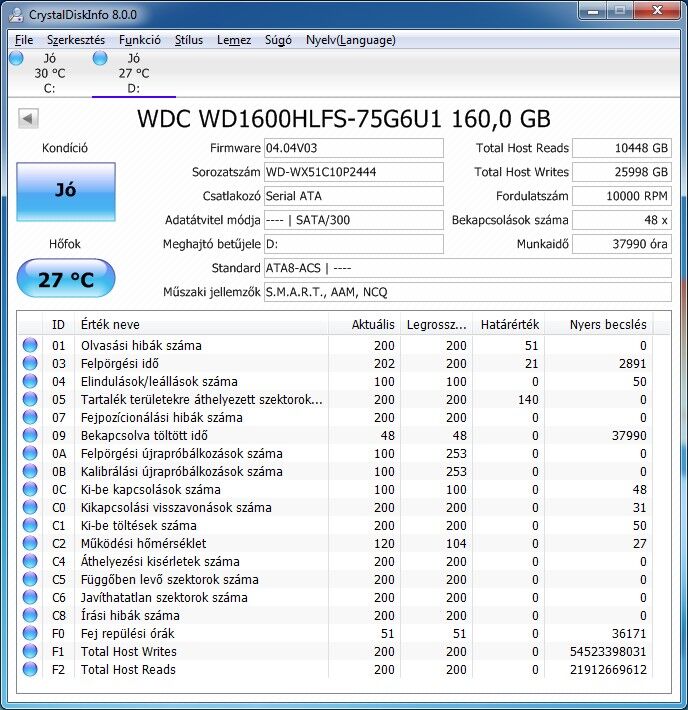Click status orb of row 04 Elindulások/leállások
This screenshot has height=710, width=688.
pos(30,381)
